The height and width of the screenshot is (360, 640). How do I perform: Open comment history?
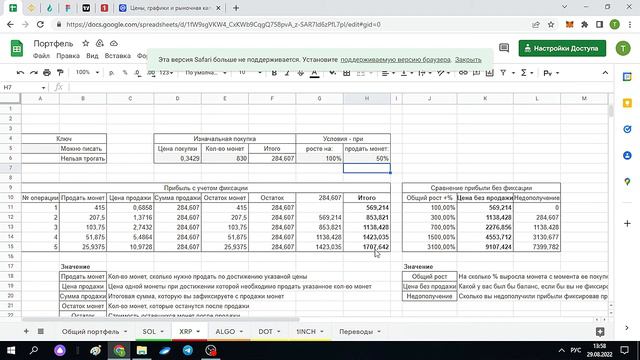[504, 48]
